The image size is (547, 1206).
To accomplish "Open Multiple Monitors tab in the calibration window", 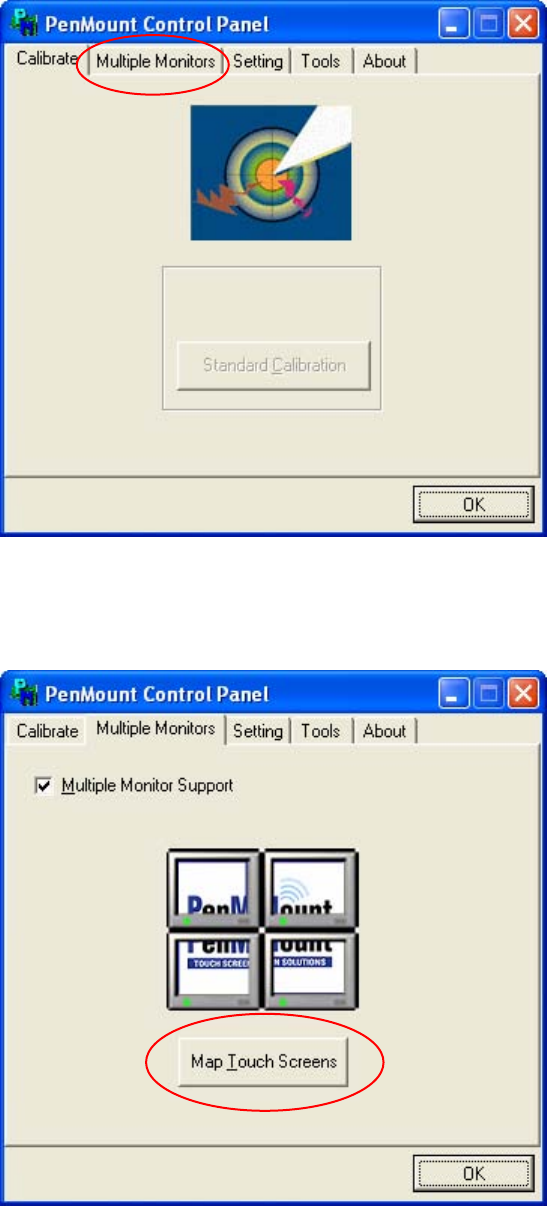I will (155, 62).
